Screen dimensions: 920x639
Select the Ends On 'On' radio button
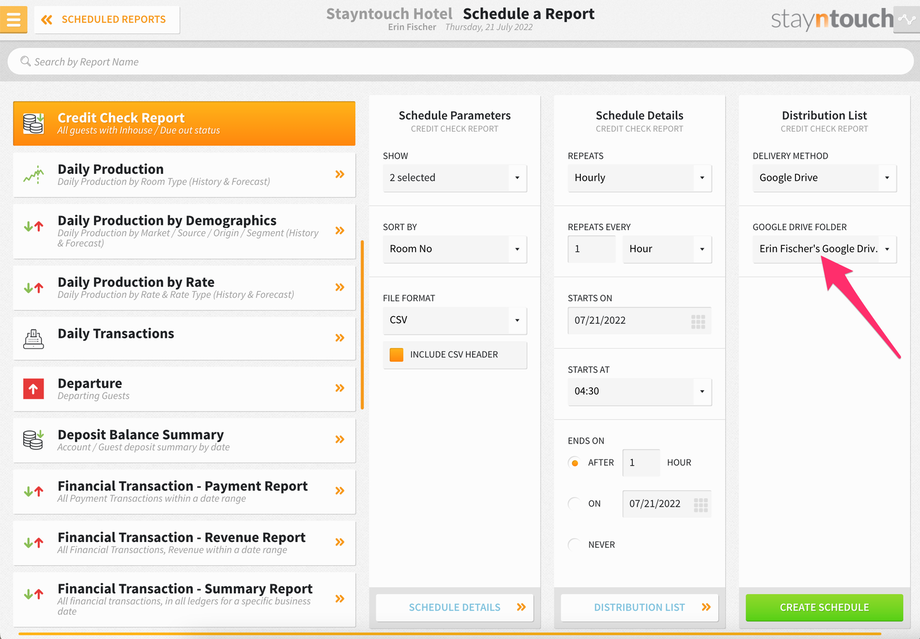coord(574,503)
